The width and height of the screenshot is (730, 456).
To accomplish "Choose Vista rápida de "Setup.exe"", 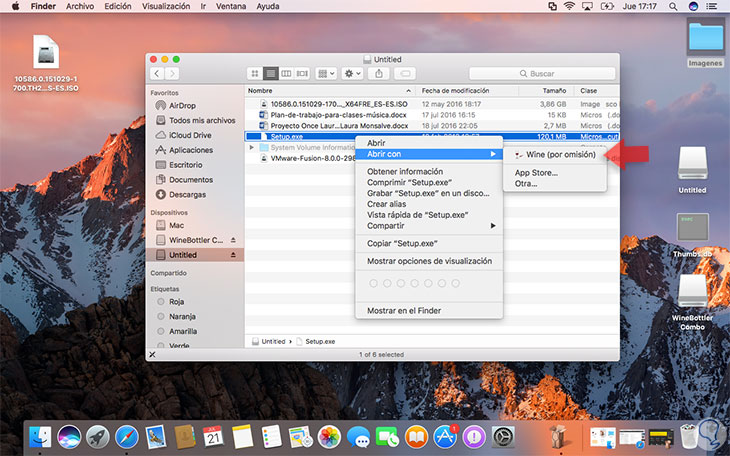I will pos(429,215).
